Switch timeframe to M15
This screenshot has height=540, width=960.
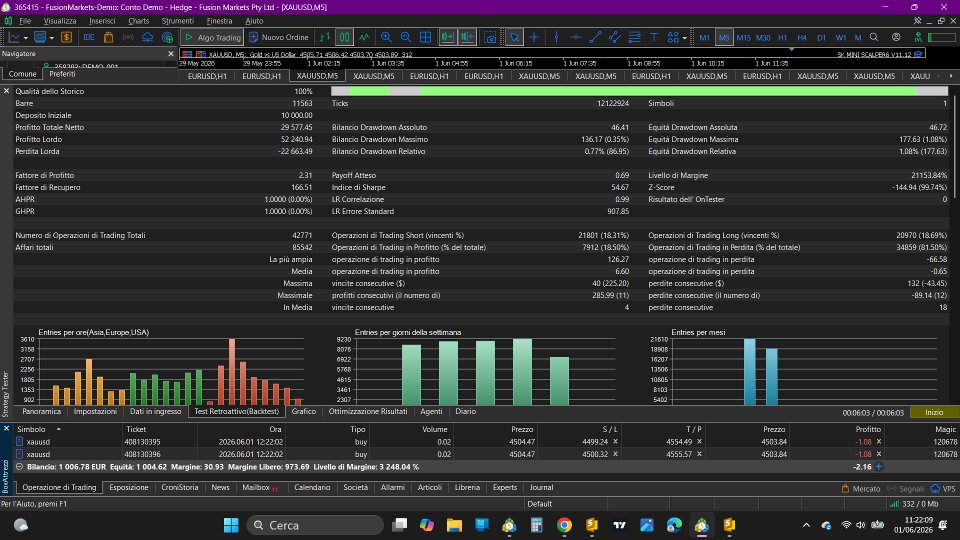point(743,37)
